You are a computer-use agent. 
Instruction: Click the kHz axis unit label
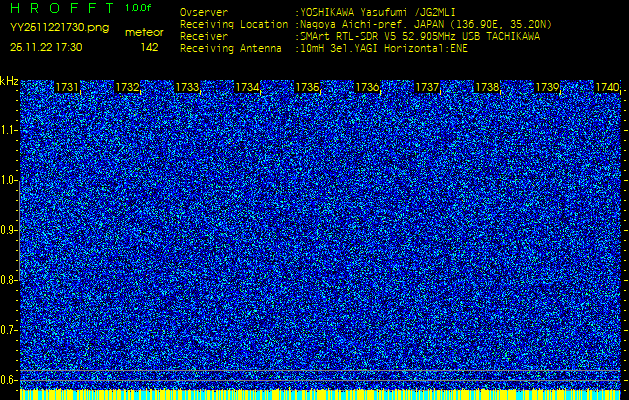click(9, 81)
